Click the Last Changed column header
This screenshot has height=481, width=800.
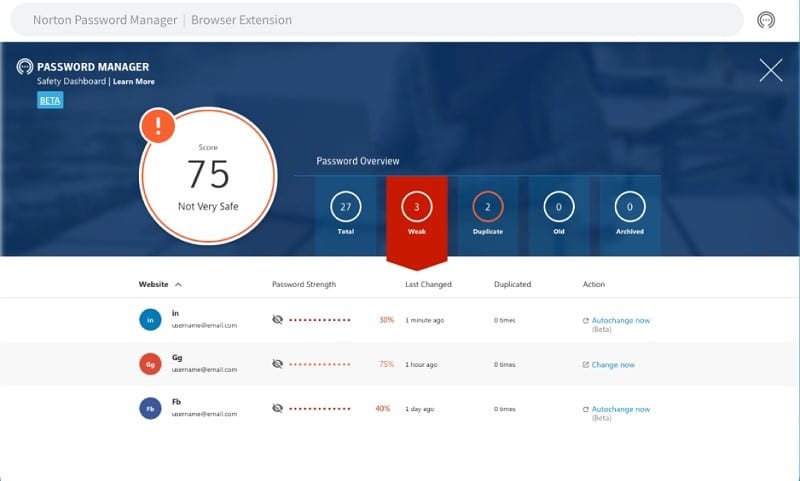(429, 284)
